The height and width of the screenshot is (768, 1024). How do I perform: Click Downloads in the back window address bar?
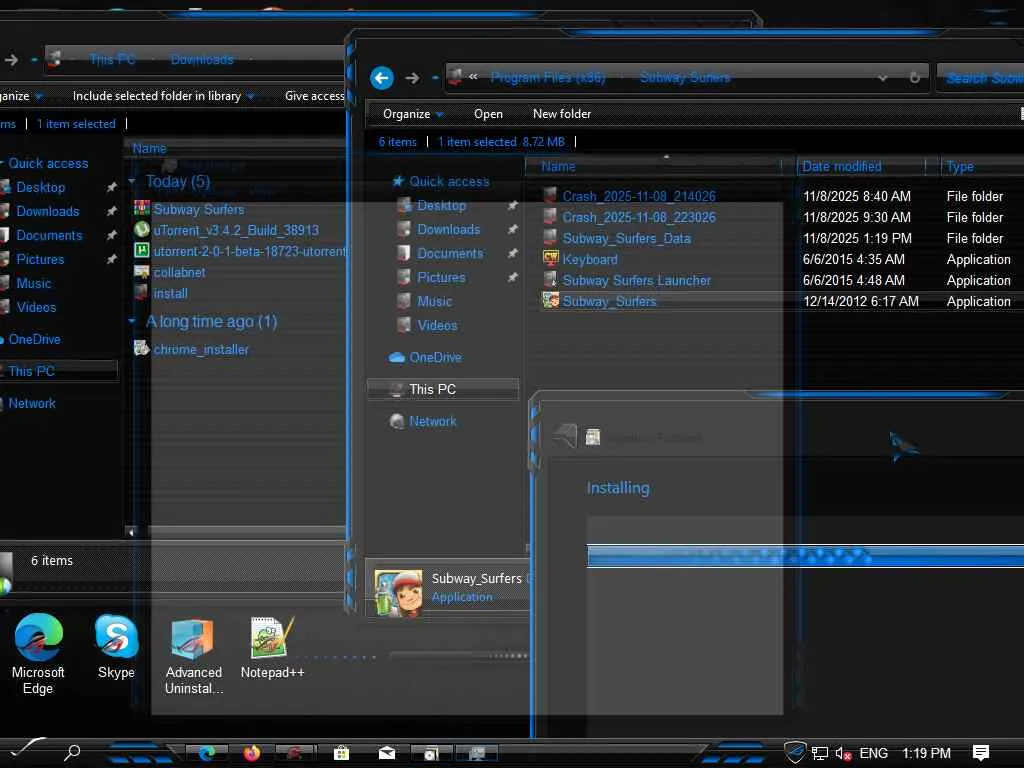202,59
